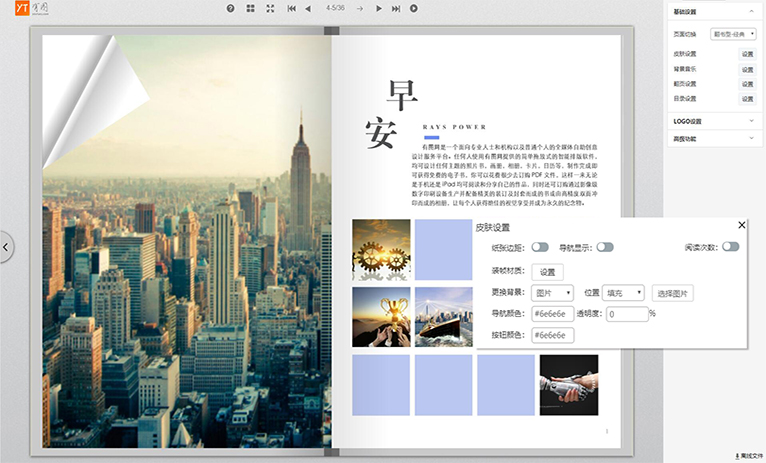
Task: Open the 位置 填充 dropdown
Action: [624, 293]
